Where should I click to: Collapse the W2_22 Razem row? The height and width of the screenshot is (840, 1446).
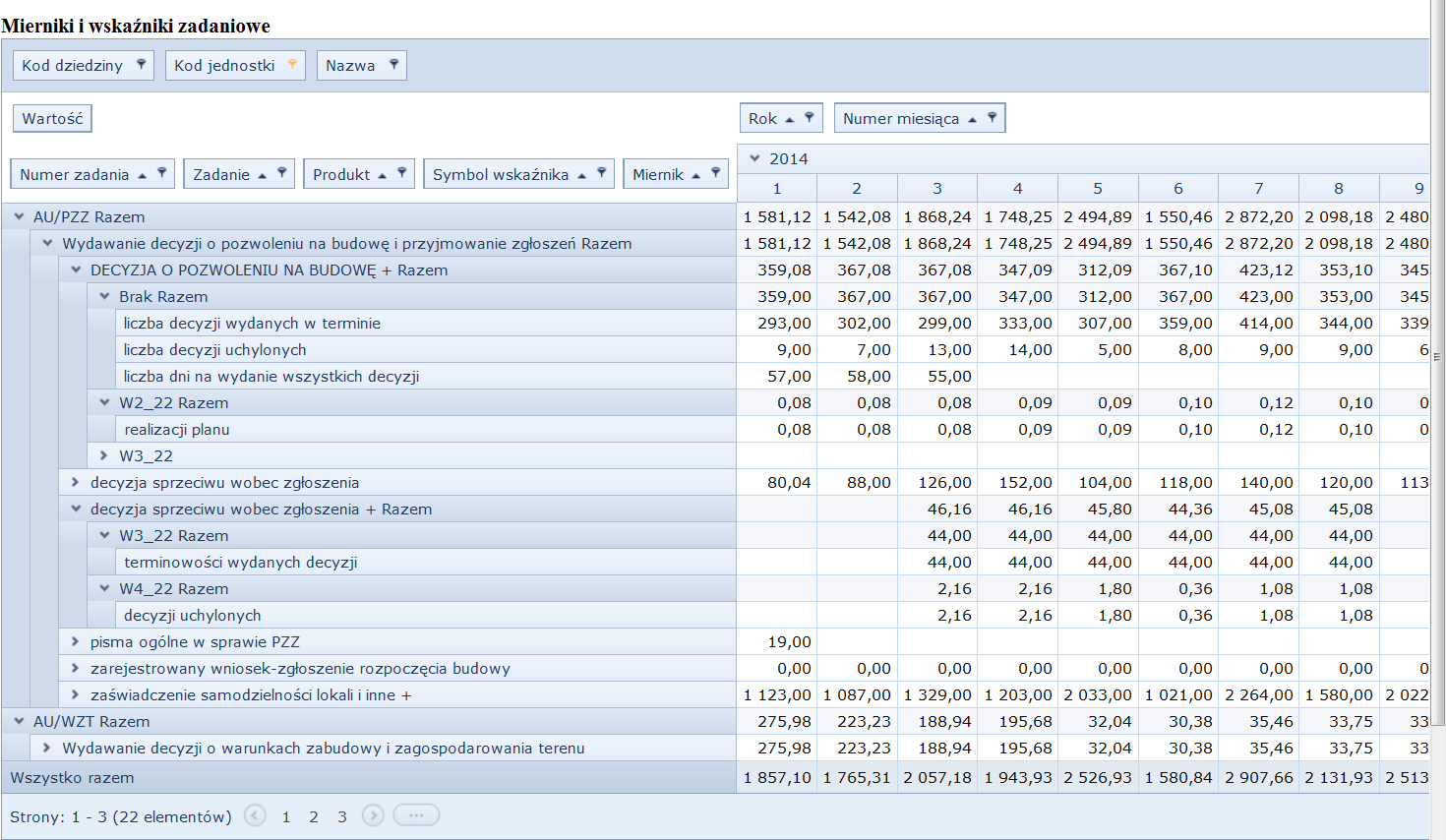[x=104, y=402]
